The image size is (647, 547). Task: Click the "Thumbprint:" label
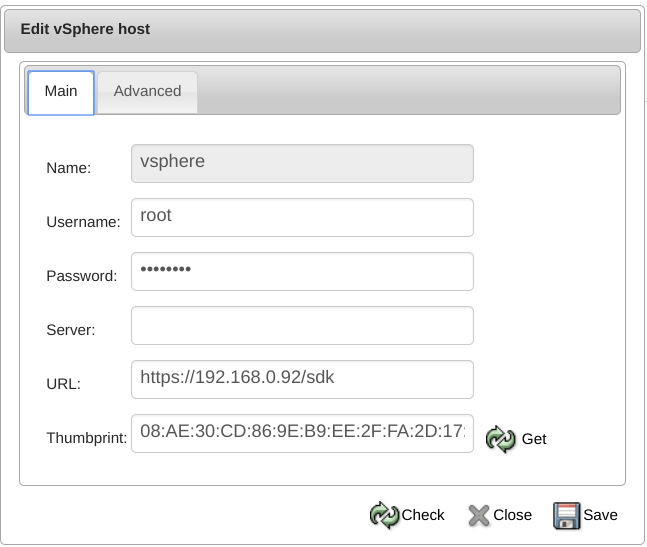click(x=87, y=438)
